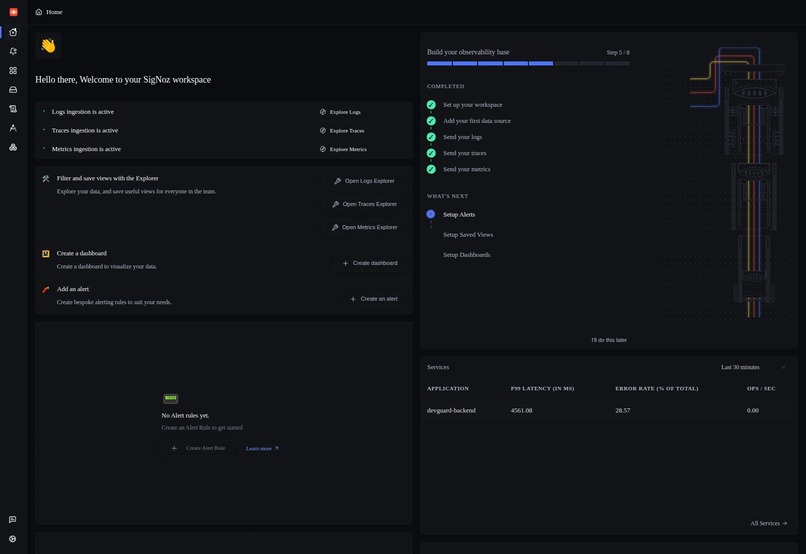806x554 pixels.
Task: Click the waving hand emoji tile
Action: [48, 46]
